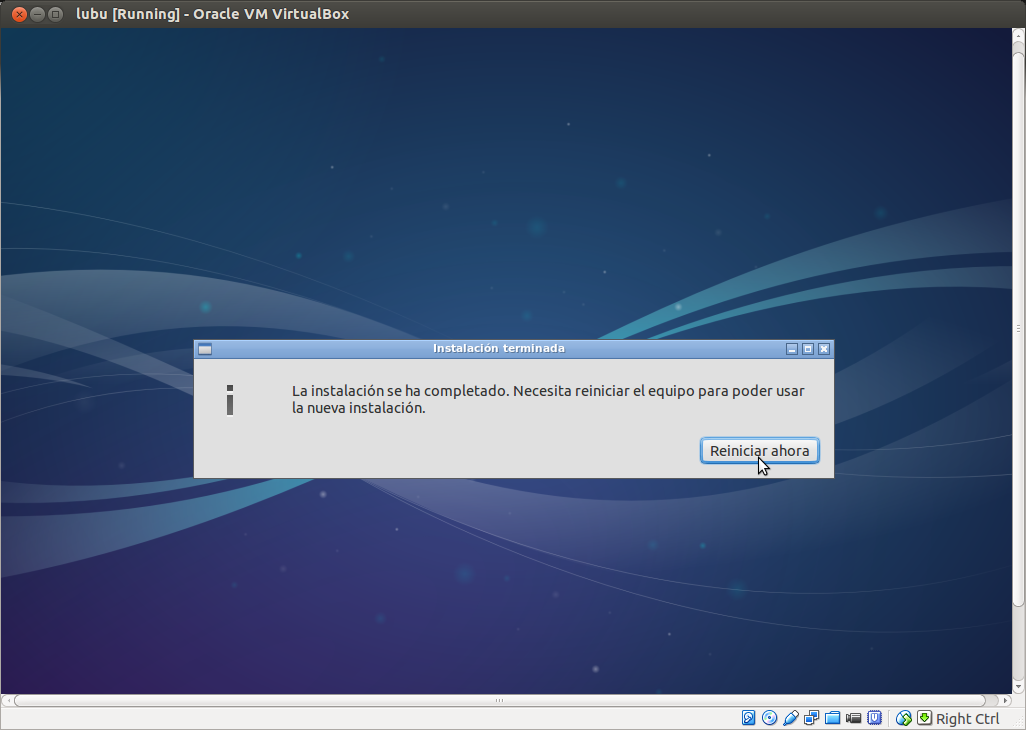The image size is (1026, 730).
Task: Open the shared folders status icon
Action: click(x=832, y=718)
